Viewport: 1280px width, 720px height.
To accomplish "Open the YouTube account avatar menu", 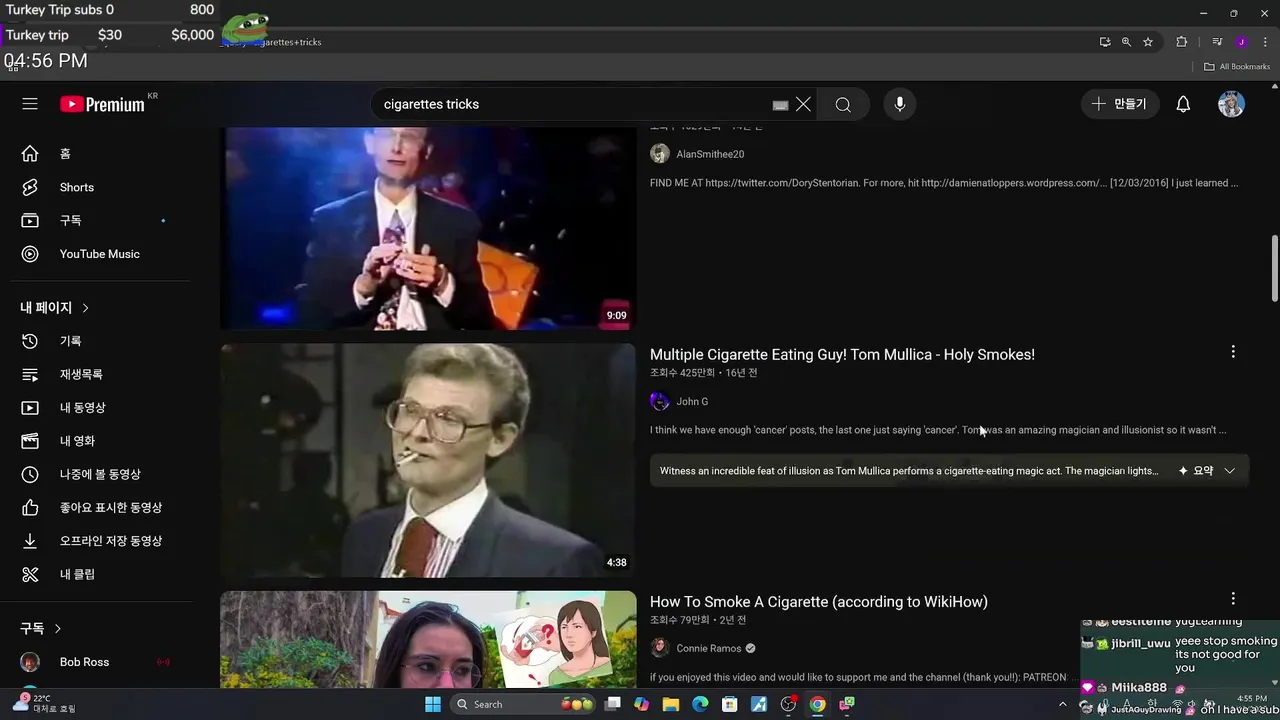I will [x=1231, y=104].
